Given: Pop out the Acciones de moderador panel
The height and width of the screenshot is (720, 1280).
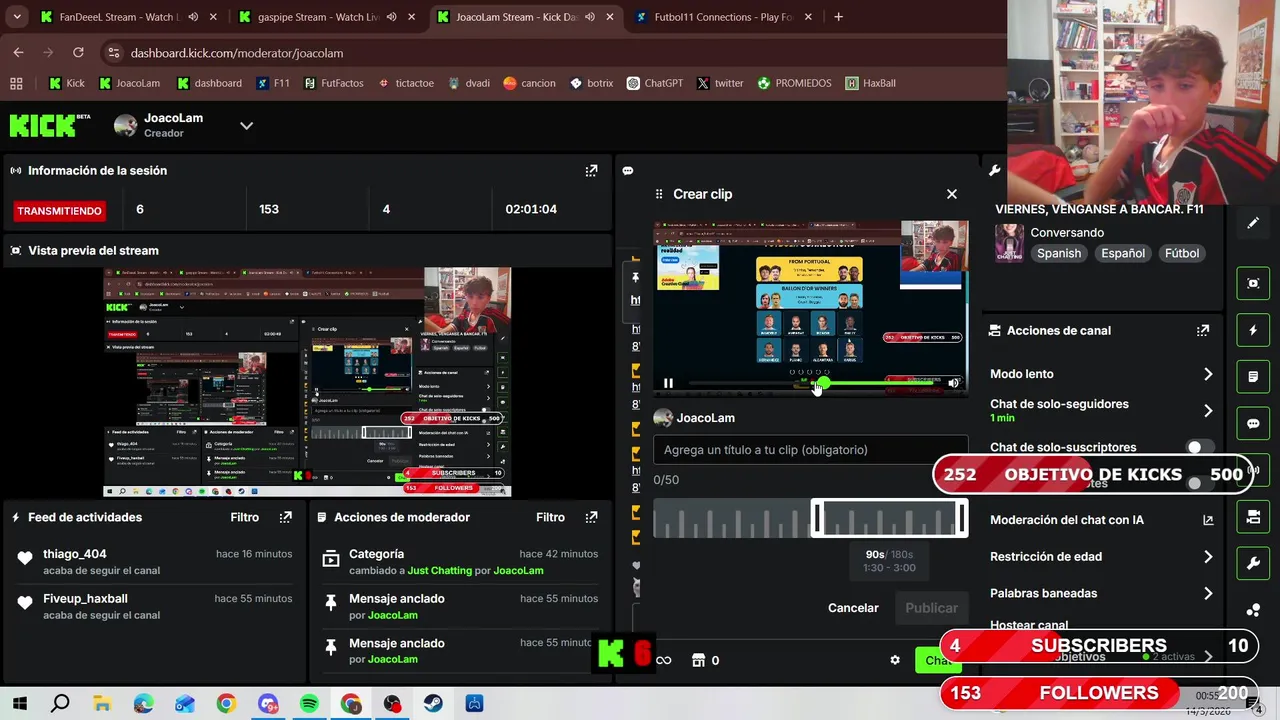Looking at the screenshot, I should click(x=591, y=517).
